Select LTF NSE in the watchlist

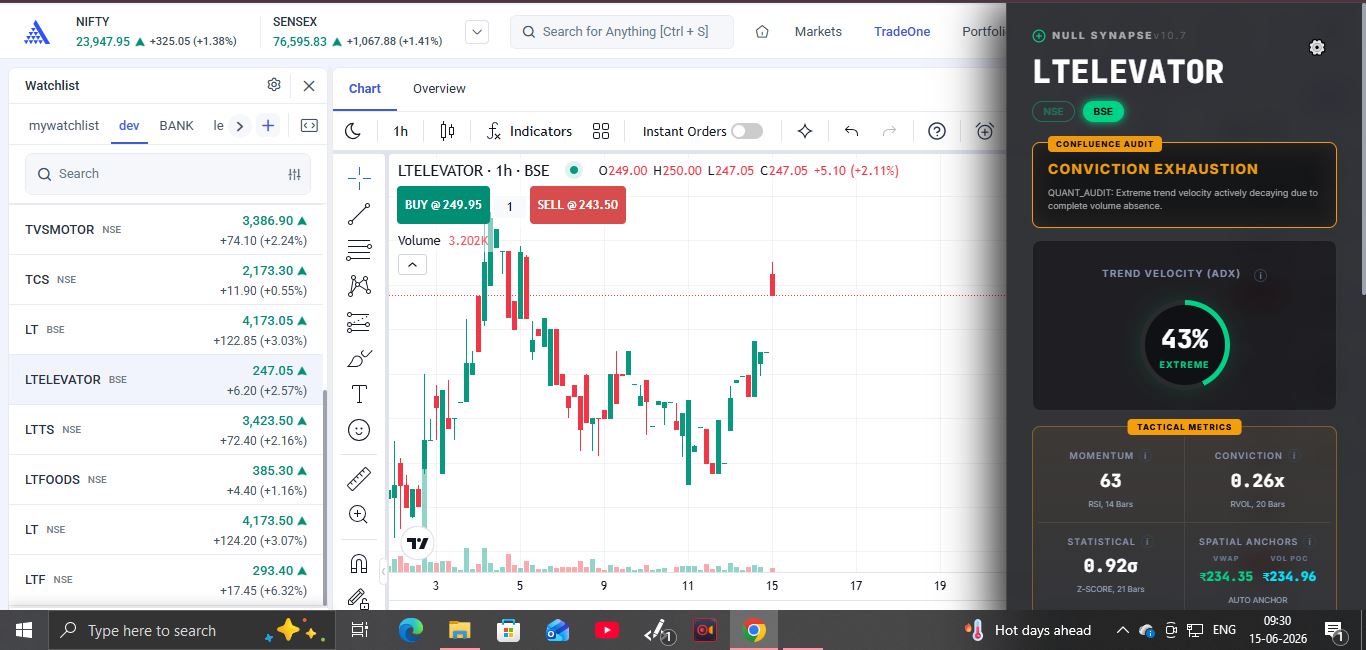pyautogui.click(x=166, y=580)
